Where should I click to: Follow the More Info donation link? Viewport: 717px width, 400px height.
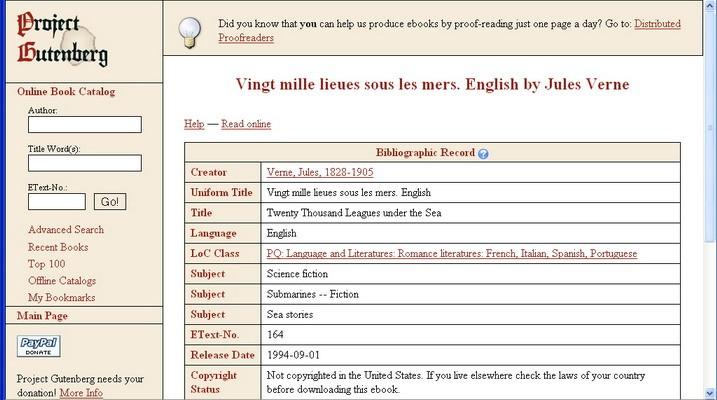click(81, 393)
